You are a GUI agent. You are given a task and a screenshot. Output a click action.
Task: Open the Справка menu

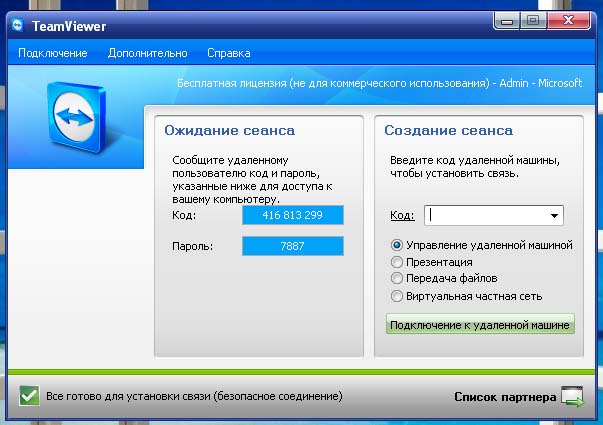(x=229, y=53)
